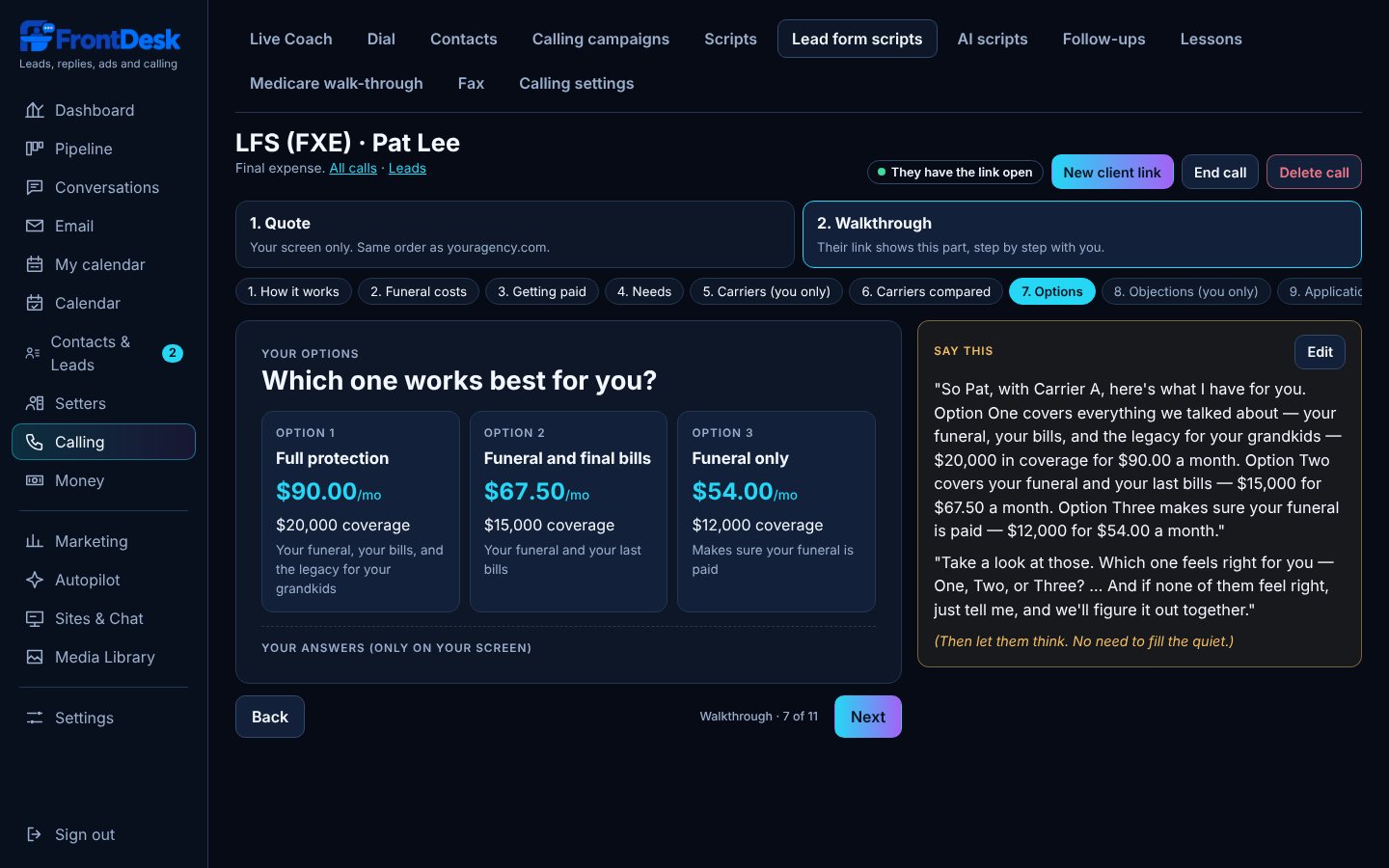1389x868 pixels.
Task: Choose the Option 1 Full protection card
Action: (361, 512)
